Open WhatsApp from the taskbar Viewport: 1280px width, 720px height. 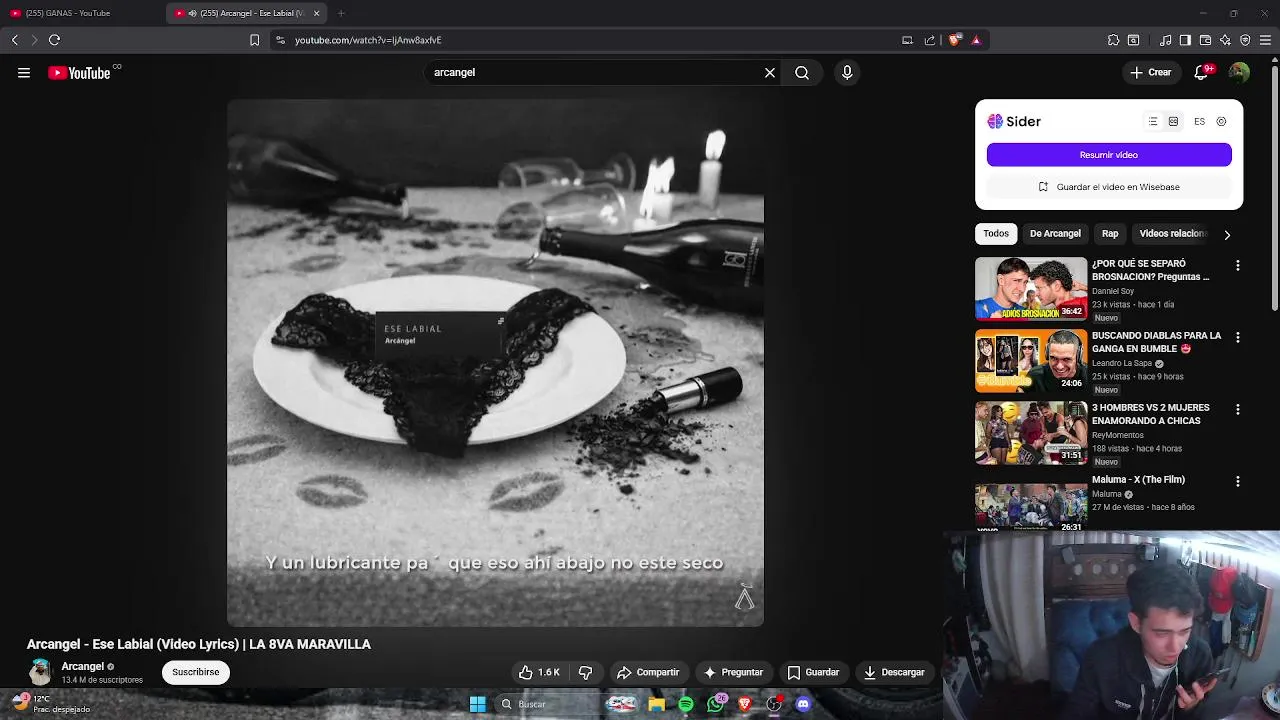click(x=715, y=704)
